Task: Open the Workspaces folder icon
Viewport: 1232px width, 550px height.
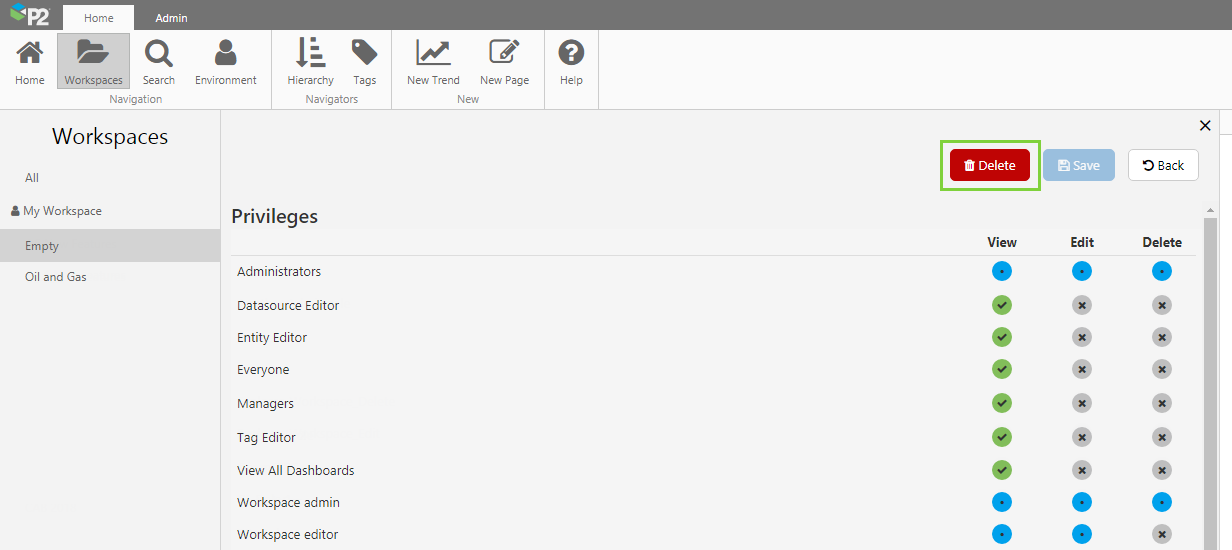Action: pyautogui.click(x=93, y=62)
